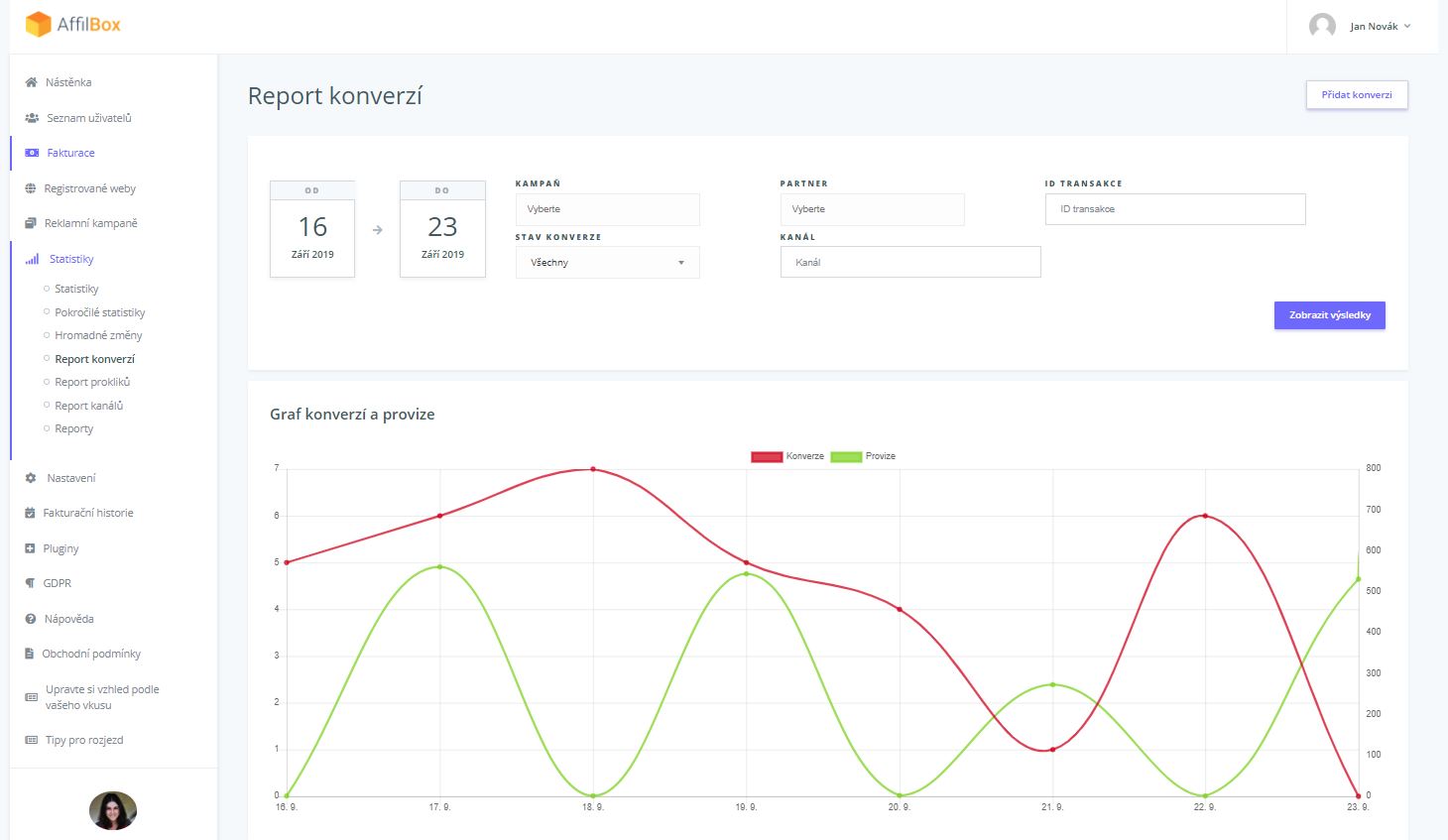Toggle the Provize legend series
1448x840 pixels.
point(863,456)
